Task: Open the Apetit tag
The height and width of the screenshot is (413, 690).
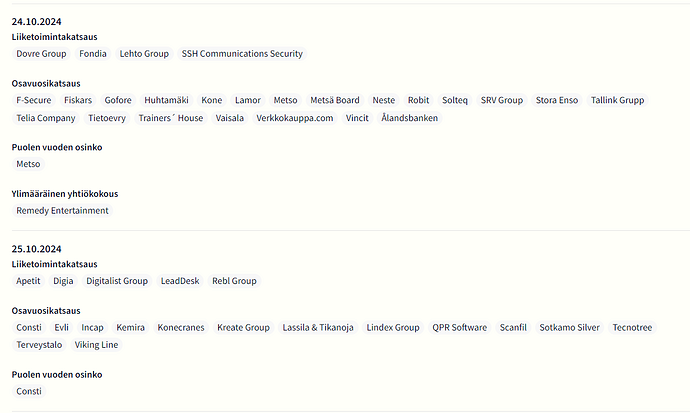Action: (28, 281)
